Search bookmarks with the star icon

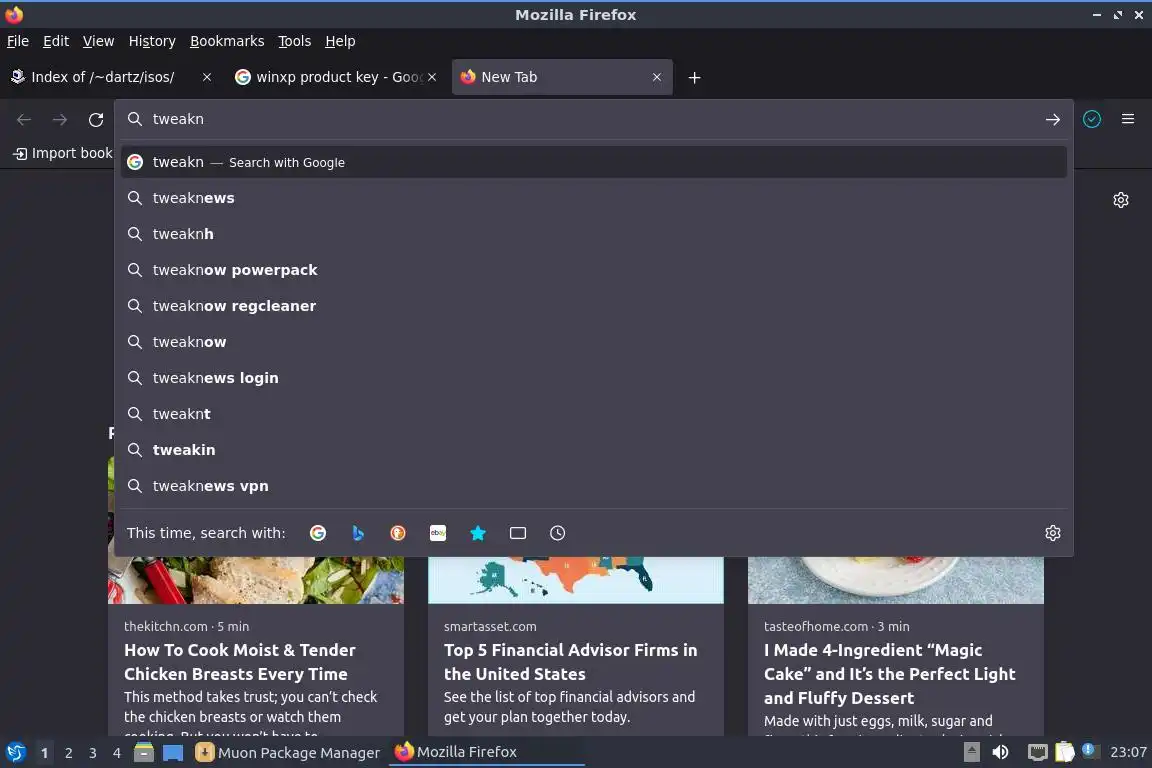tap(478, 533)
